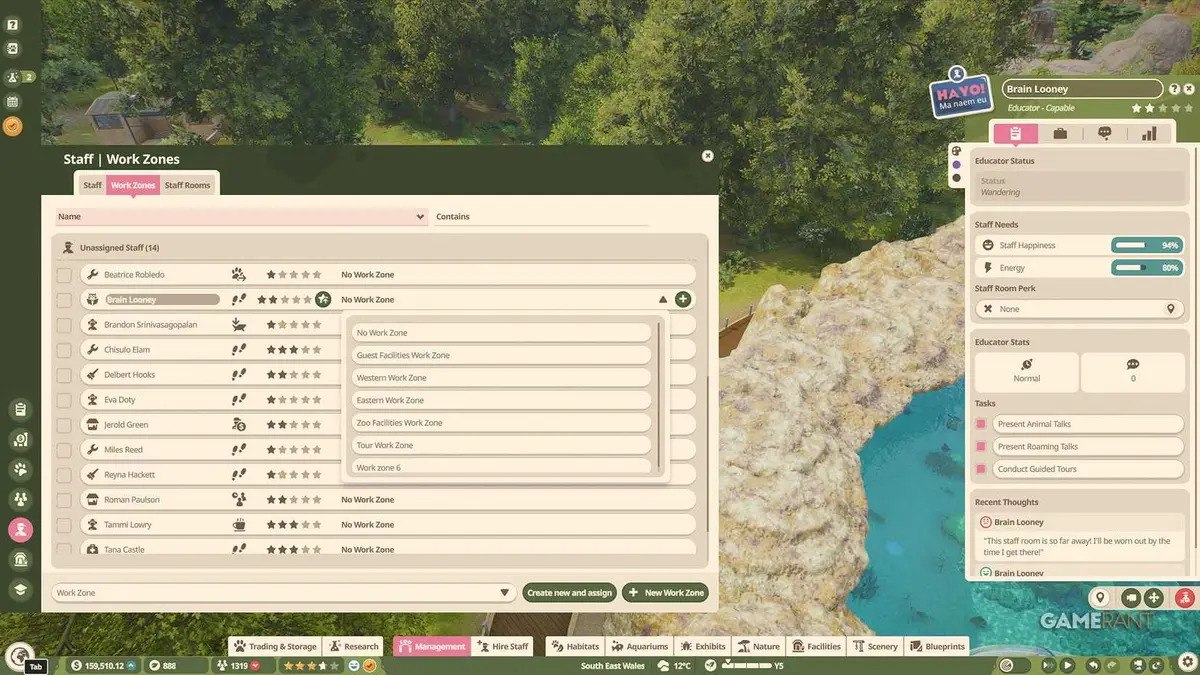Close the Brain Looney info panel

point(1189,89)
